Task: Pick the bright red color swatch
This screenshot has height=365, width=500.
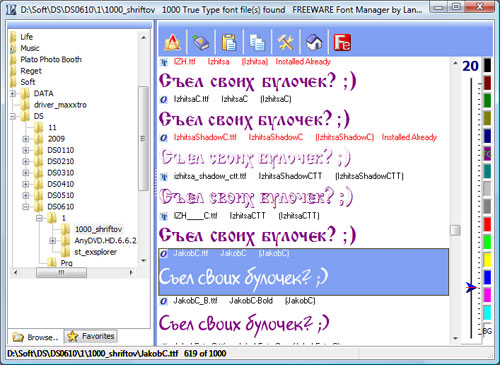Action: [487, 224]
